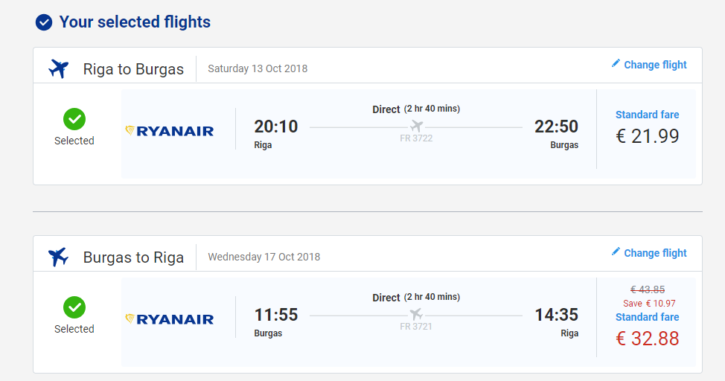Select the Standard fare € 32.88 price
Viewport: 725px width, 381px height.
click(x=647, y=338)
